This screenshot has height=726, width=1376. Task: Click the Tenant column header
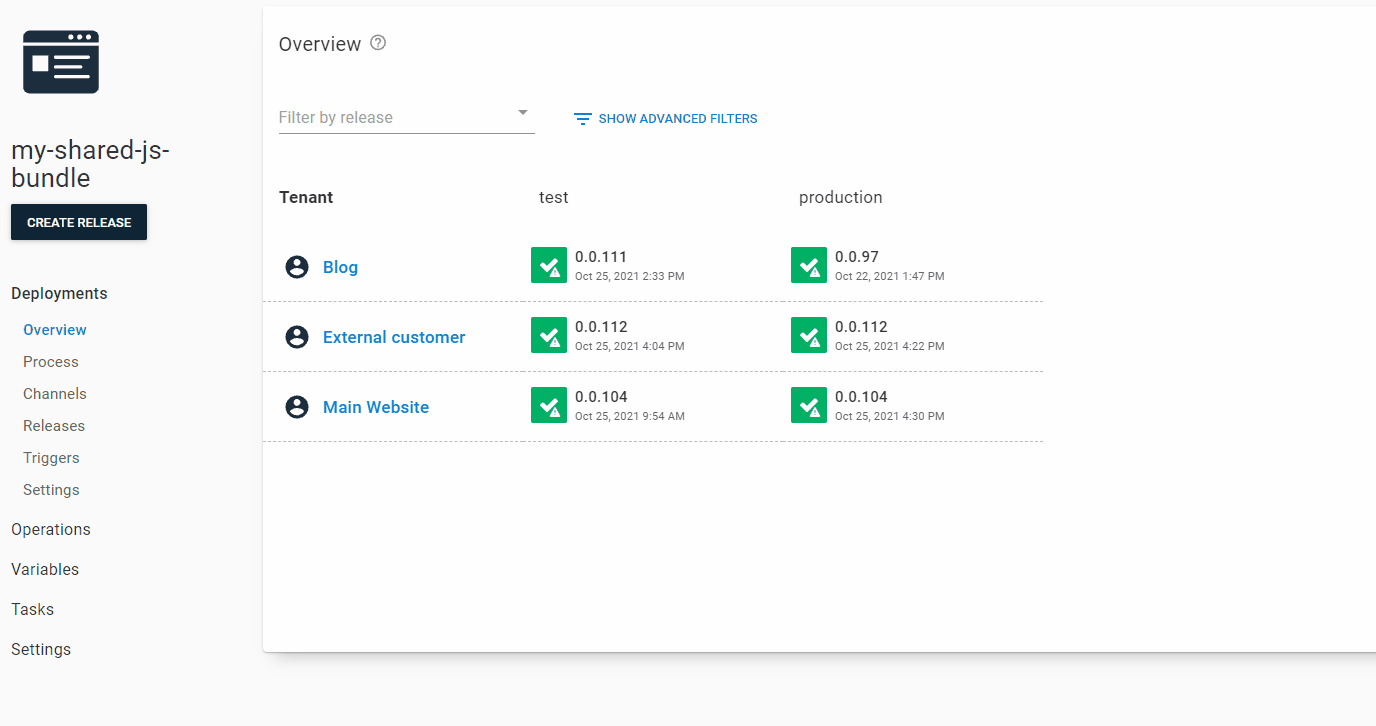[306, 197]
